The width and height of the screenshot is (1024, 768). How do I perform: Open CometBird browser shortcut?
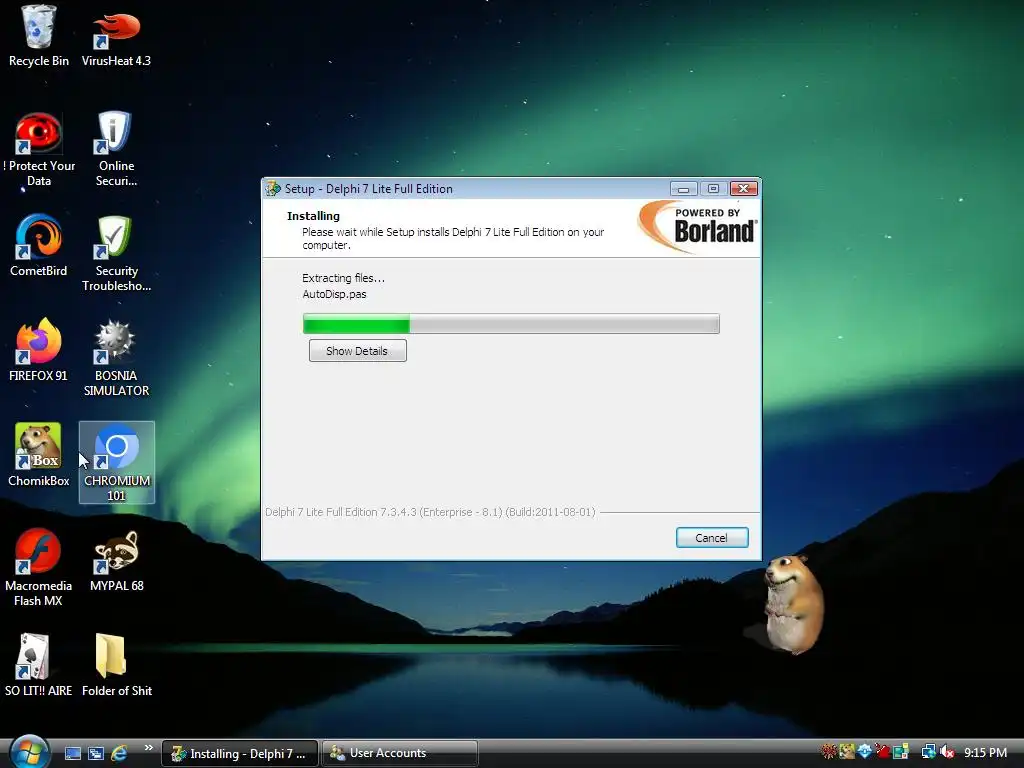[x=39, y=246]
